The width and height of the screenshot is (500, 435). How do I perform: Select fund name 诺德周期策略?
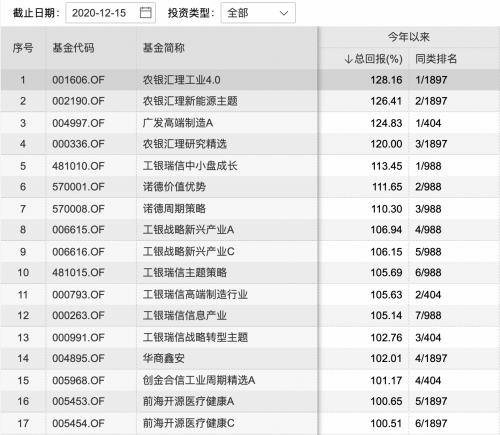pyautogui.click(x=174, y=209)
